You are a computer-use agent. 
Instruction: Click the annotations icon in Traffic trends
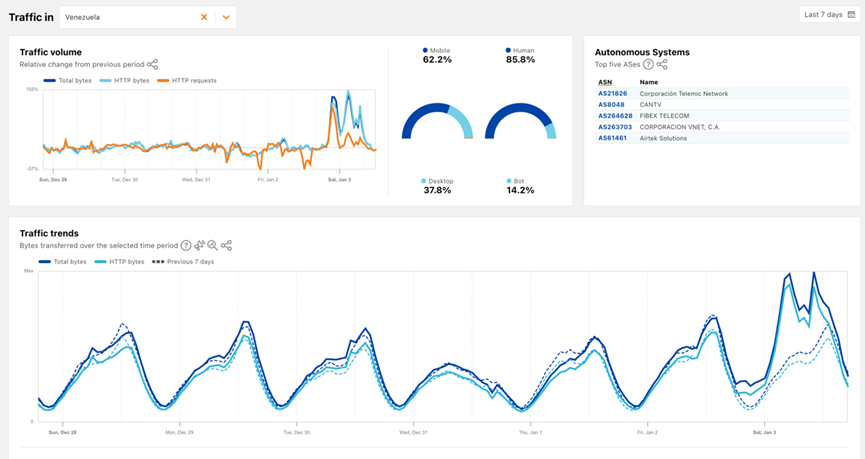pos(199,245)
